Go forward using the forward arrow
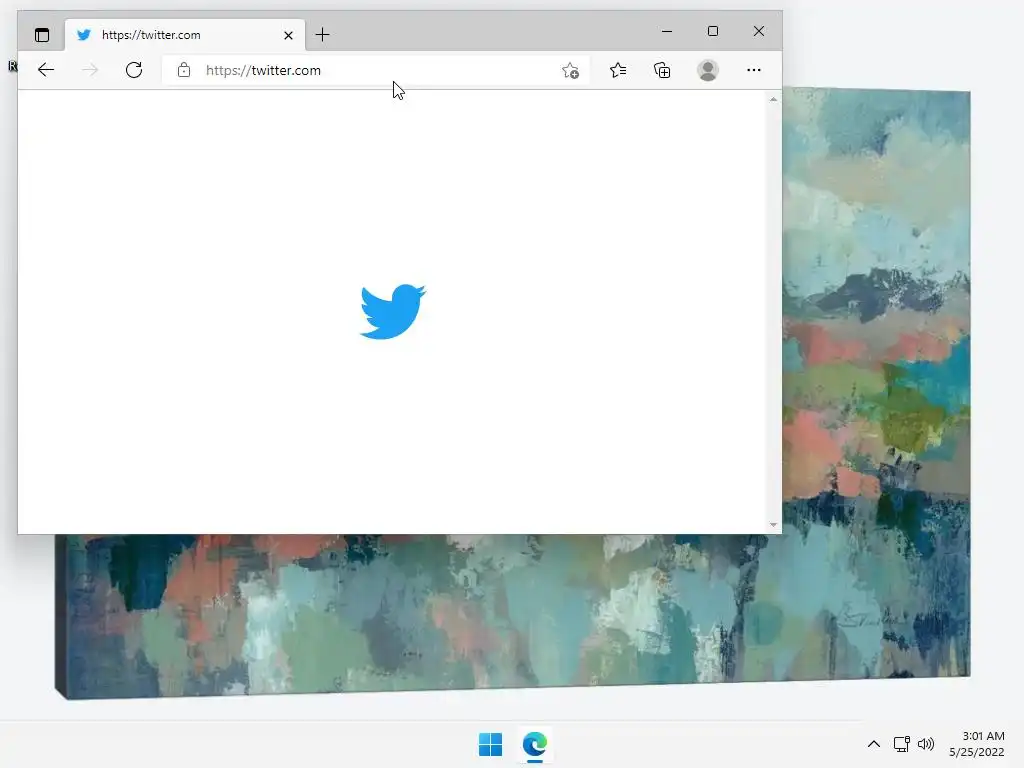This screenshot has width=1024, height=768. (x=90, y=70)
